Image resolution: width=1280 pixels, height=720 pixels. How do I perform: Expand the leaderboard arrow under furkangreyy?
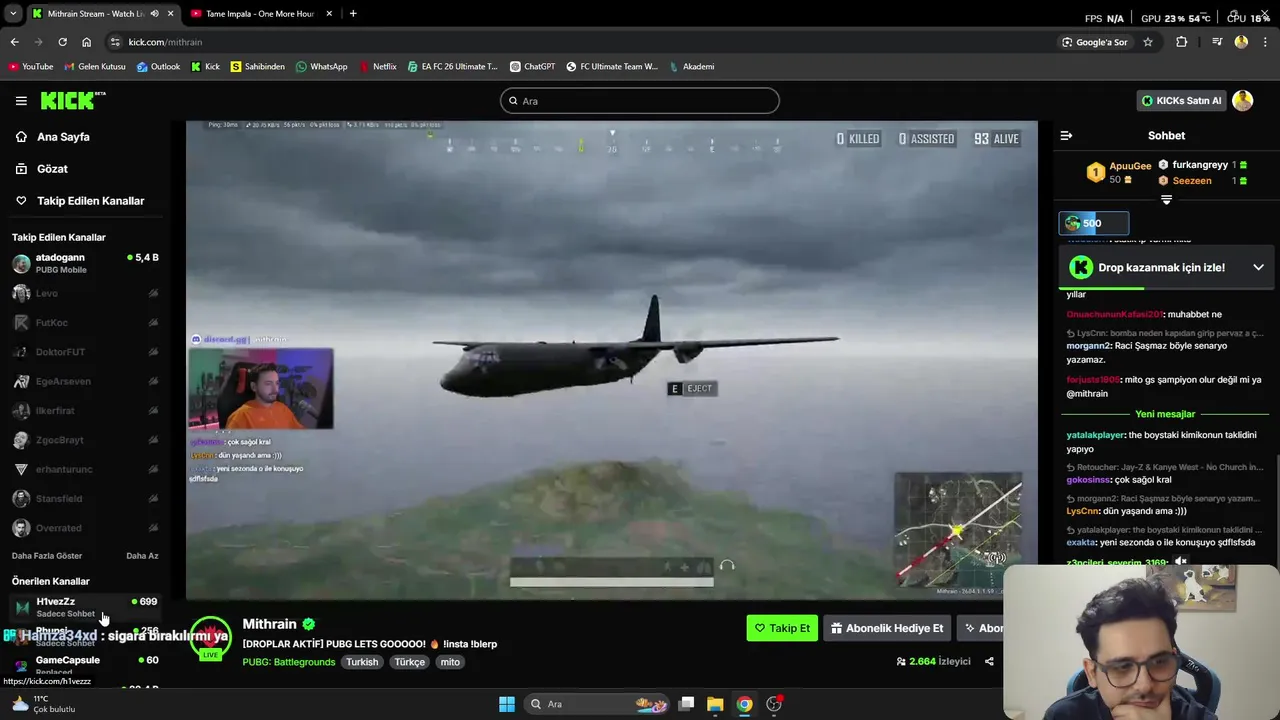(1166, 200)
